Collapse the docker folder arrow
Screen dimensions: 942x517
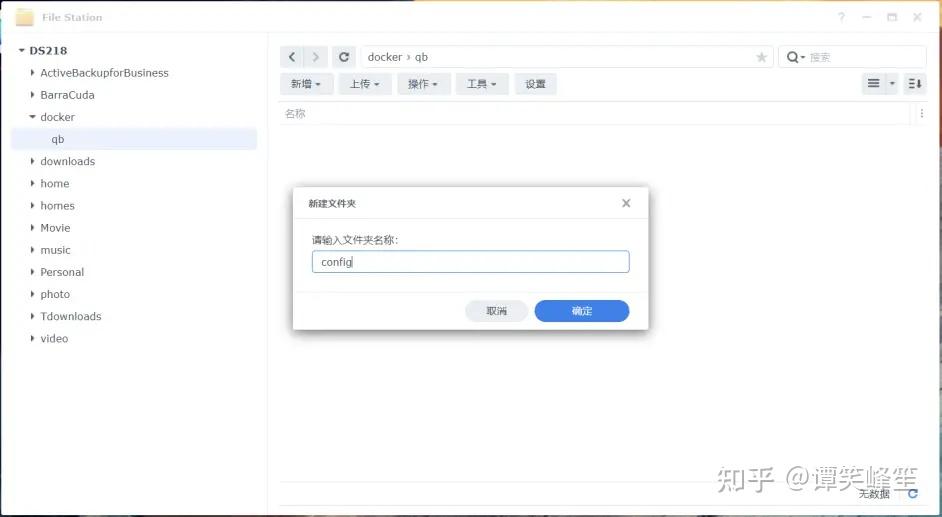(32, 117)
